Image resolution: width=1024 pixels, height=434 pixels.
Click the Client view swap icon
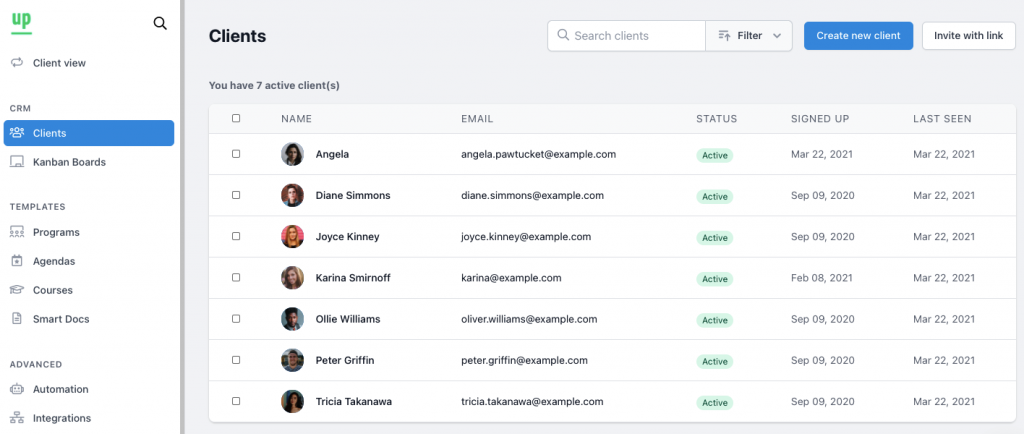(17, 63)
